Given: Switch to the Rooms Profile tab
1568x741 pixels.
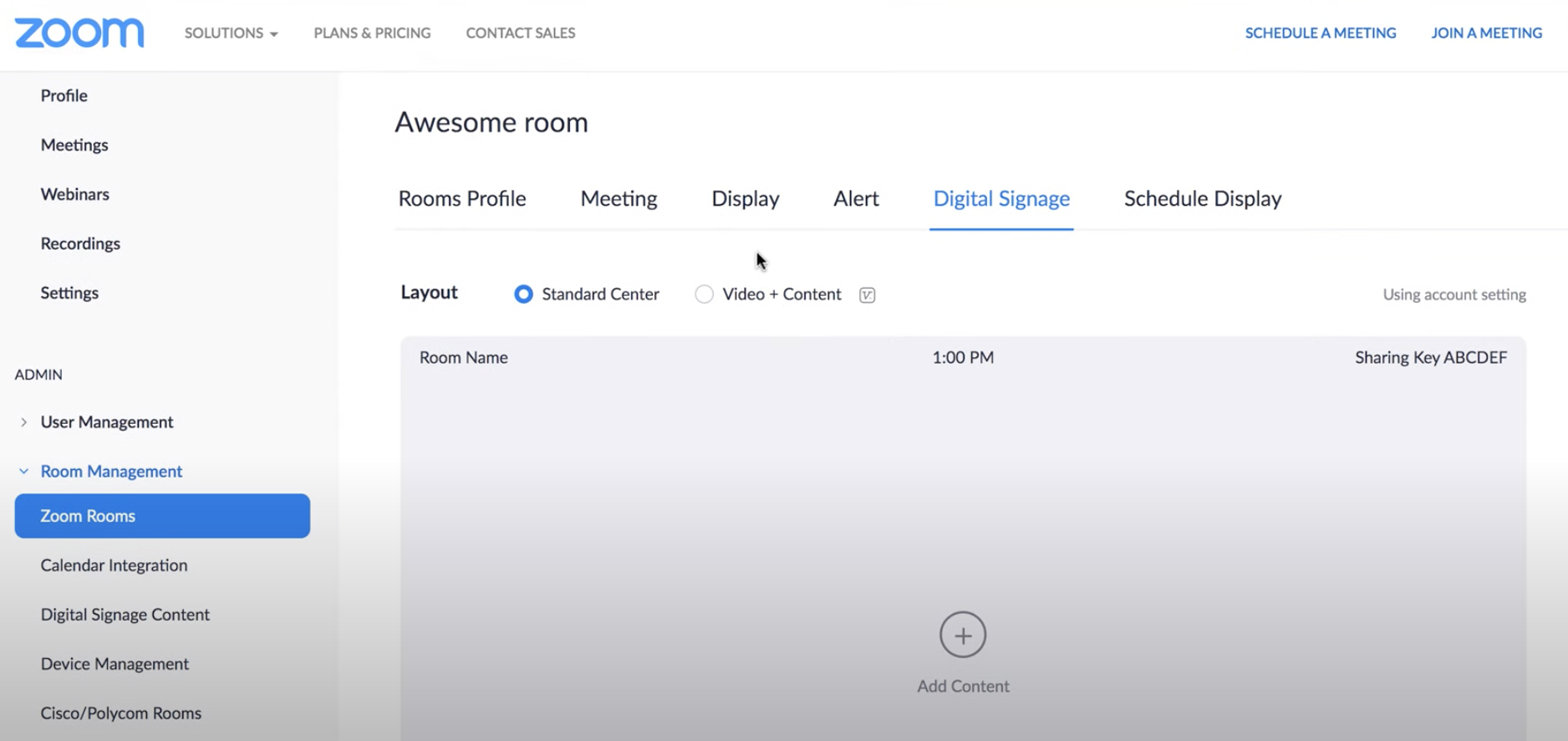Looking at the screenshot, I should click(x=462, y=199).
